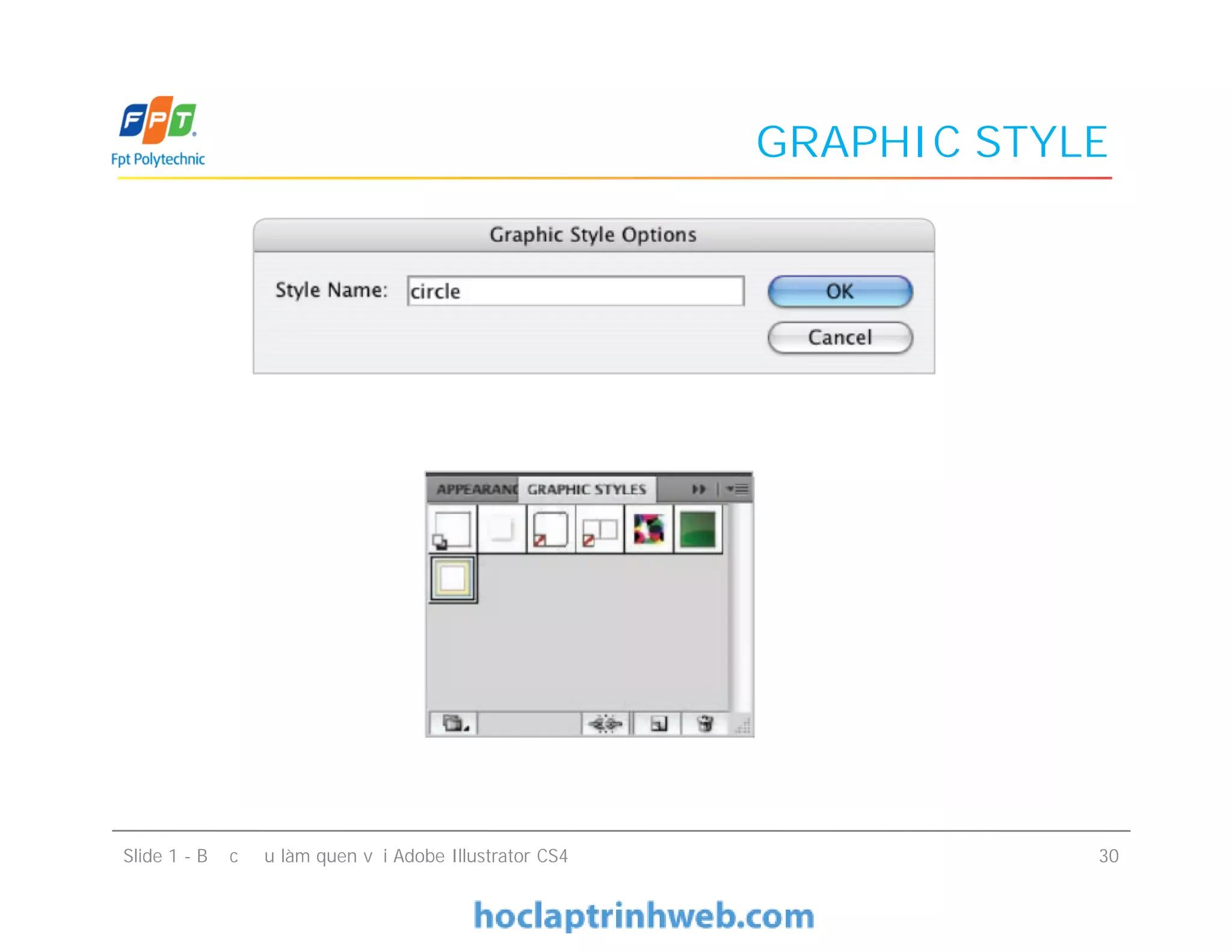
Task: Click OK in Graphic Style Options
Action: point(840,291)
